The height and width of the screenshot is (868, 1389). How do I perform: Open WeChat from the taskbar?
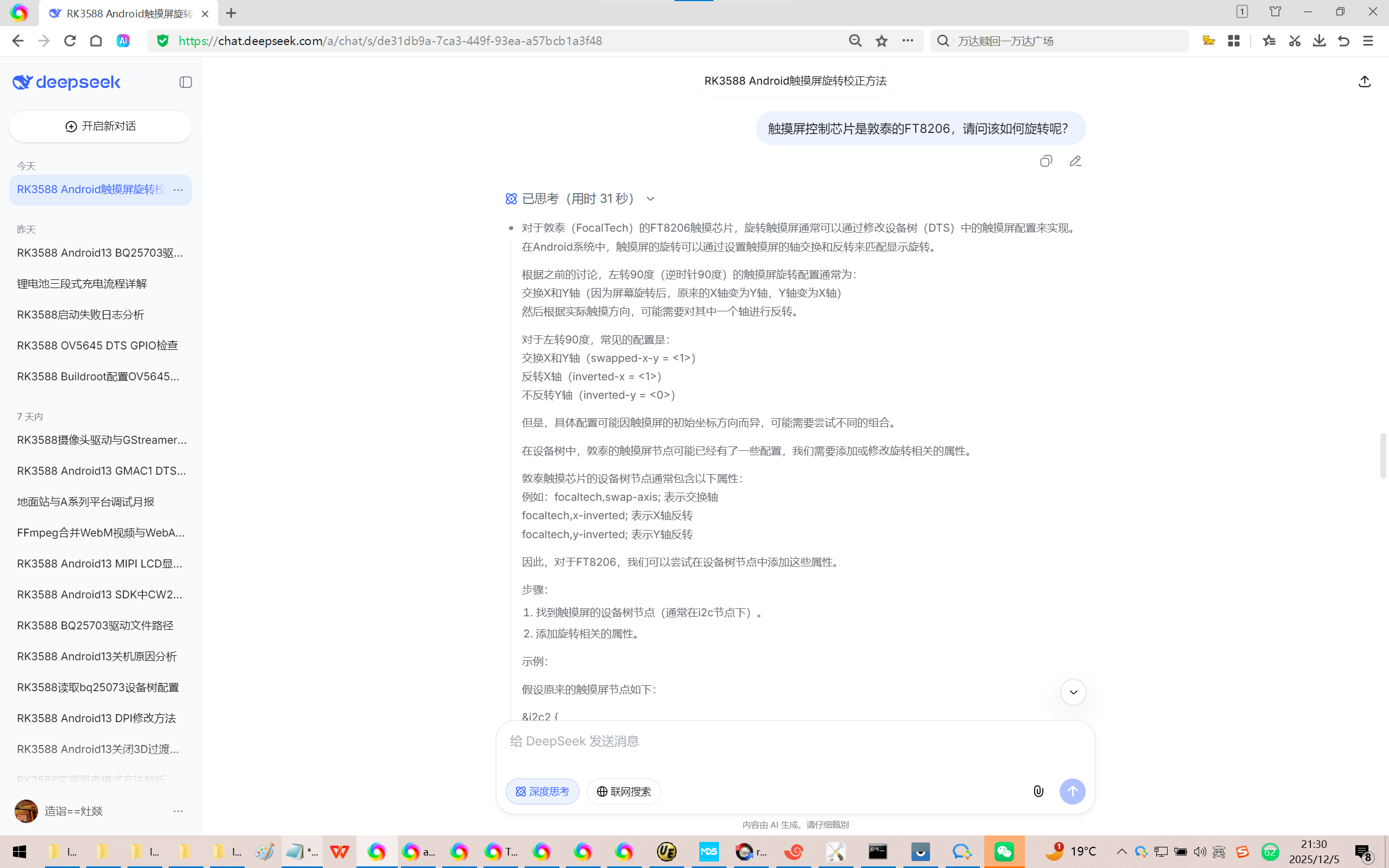tap(1004, 851)
